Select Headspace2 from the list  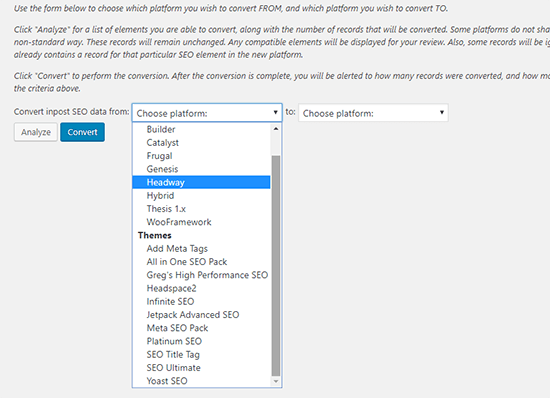[x=201, y=288]
